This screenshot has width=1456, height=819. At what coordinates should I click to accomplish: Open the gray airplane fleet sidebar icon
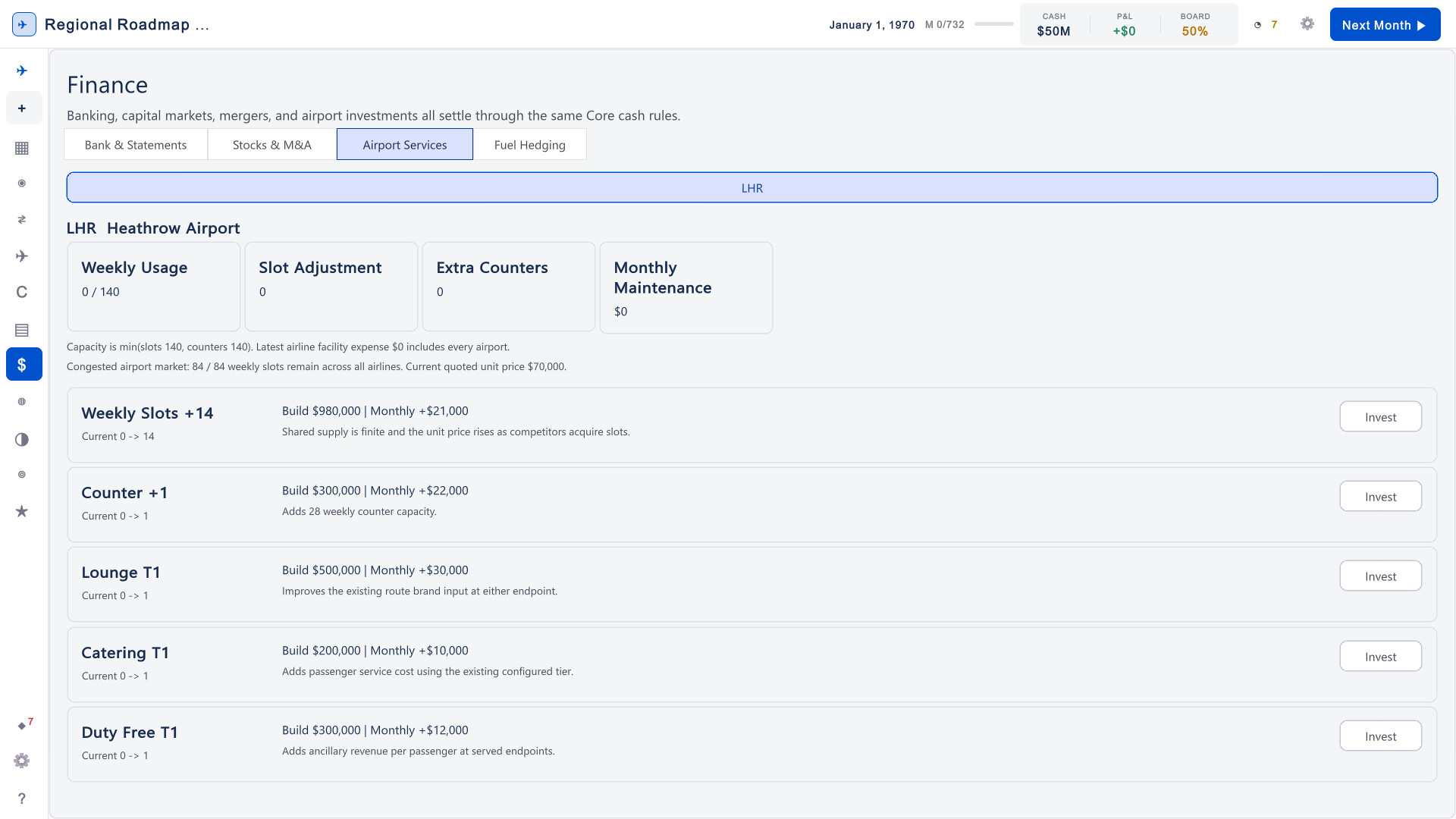coord(22,256)
